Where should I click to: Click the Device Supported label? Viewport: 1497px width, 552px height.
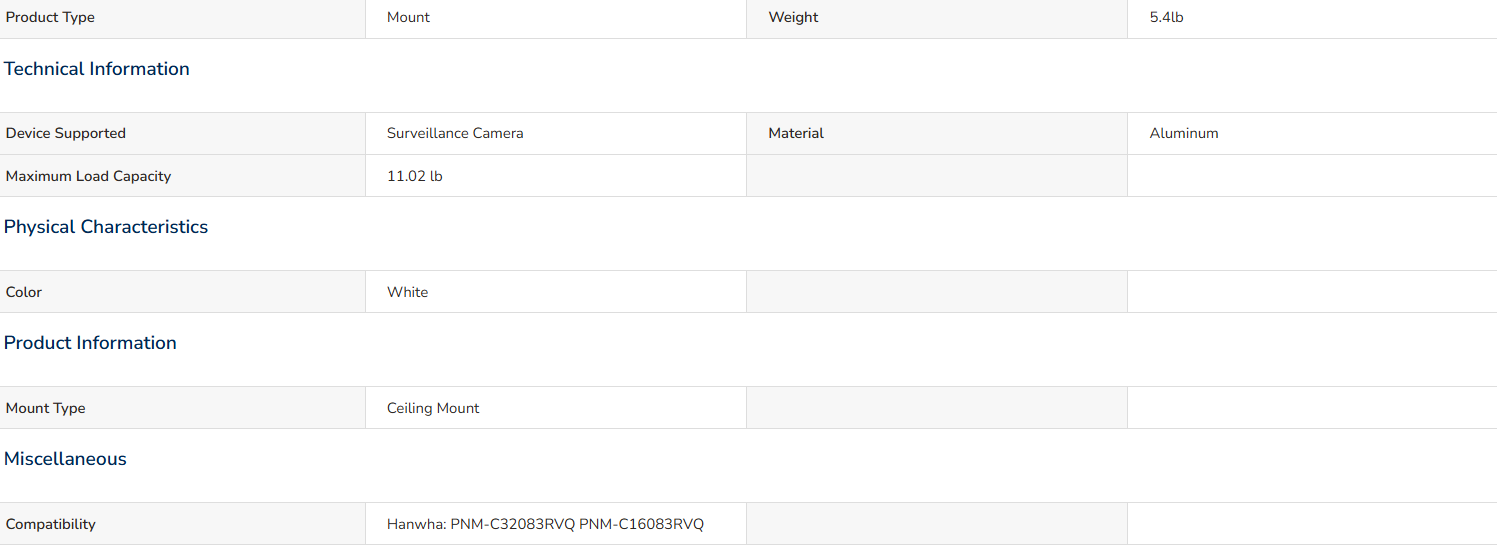point(66,133)
